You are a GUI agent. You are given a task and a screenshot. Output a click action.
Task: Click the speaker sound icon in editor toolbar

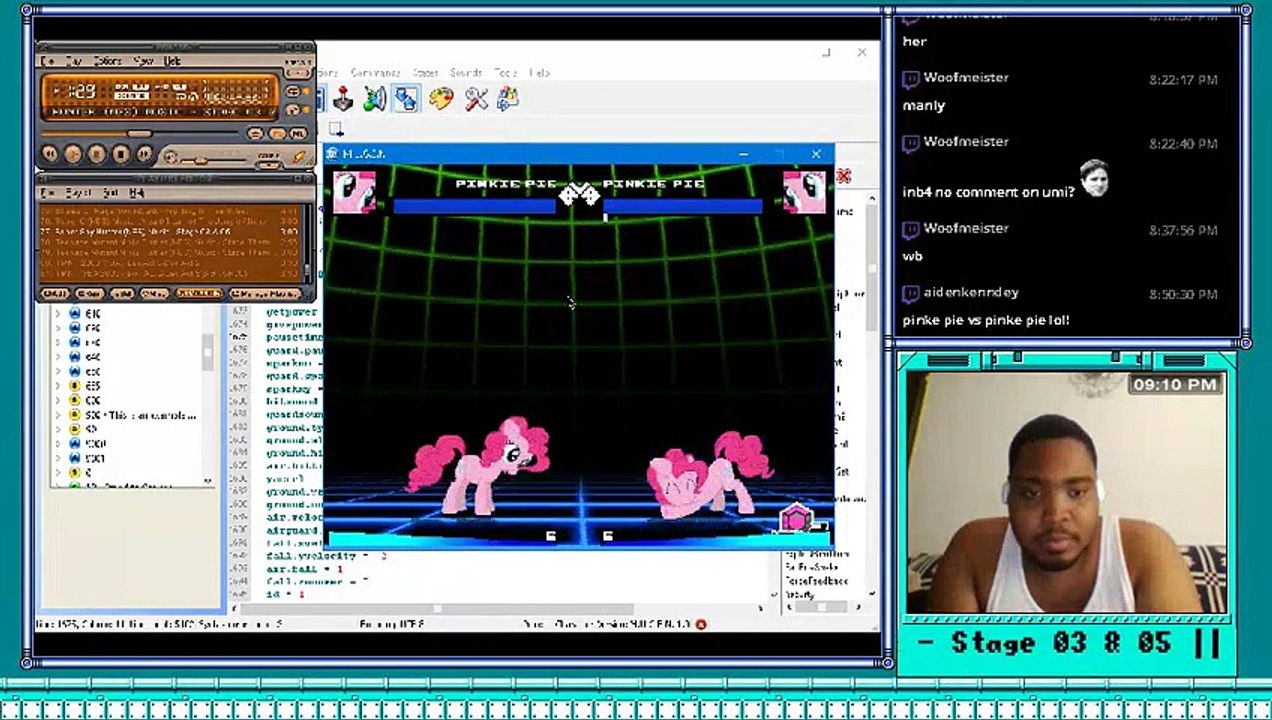pyautogui.click(x=375, y=99)
